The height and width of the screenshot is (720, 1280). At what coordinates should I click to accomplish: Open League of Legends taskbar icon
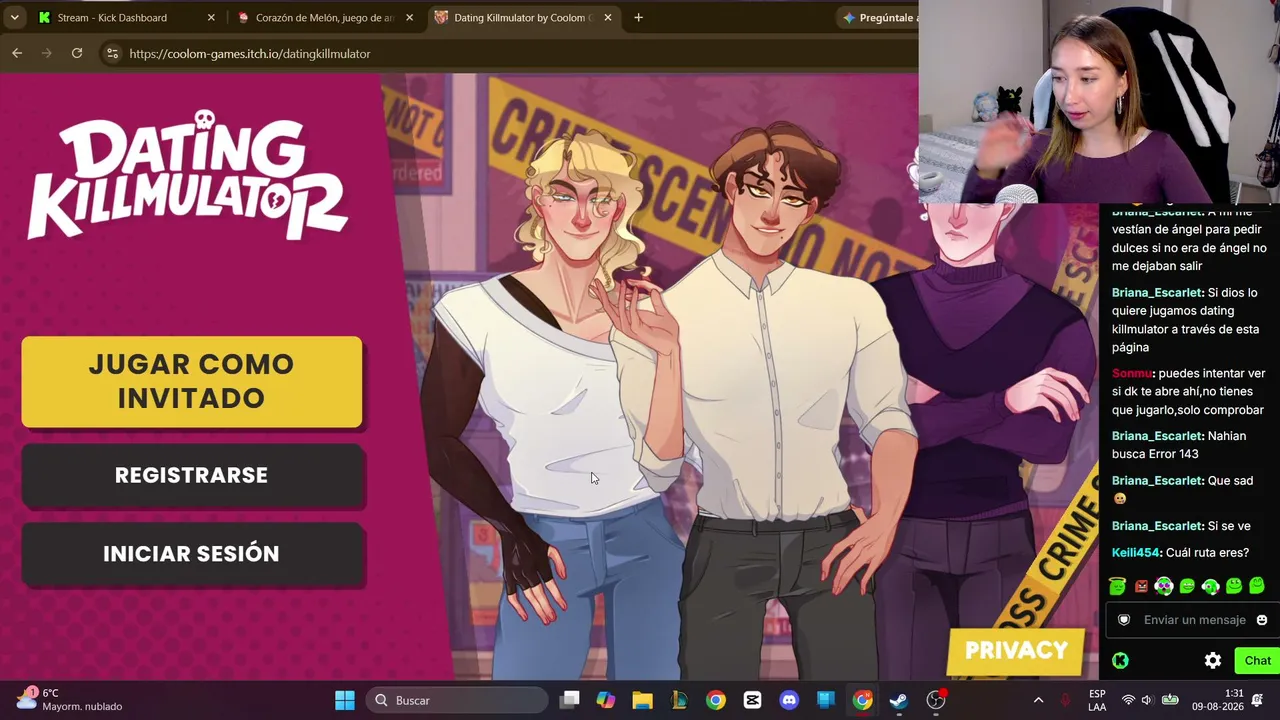pyautogui.click(x=679, y=700)
